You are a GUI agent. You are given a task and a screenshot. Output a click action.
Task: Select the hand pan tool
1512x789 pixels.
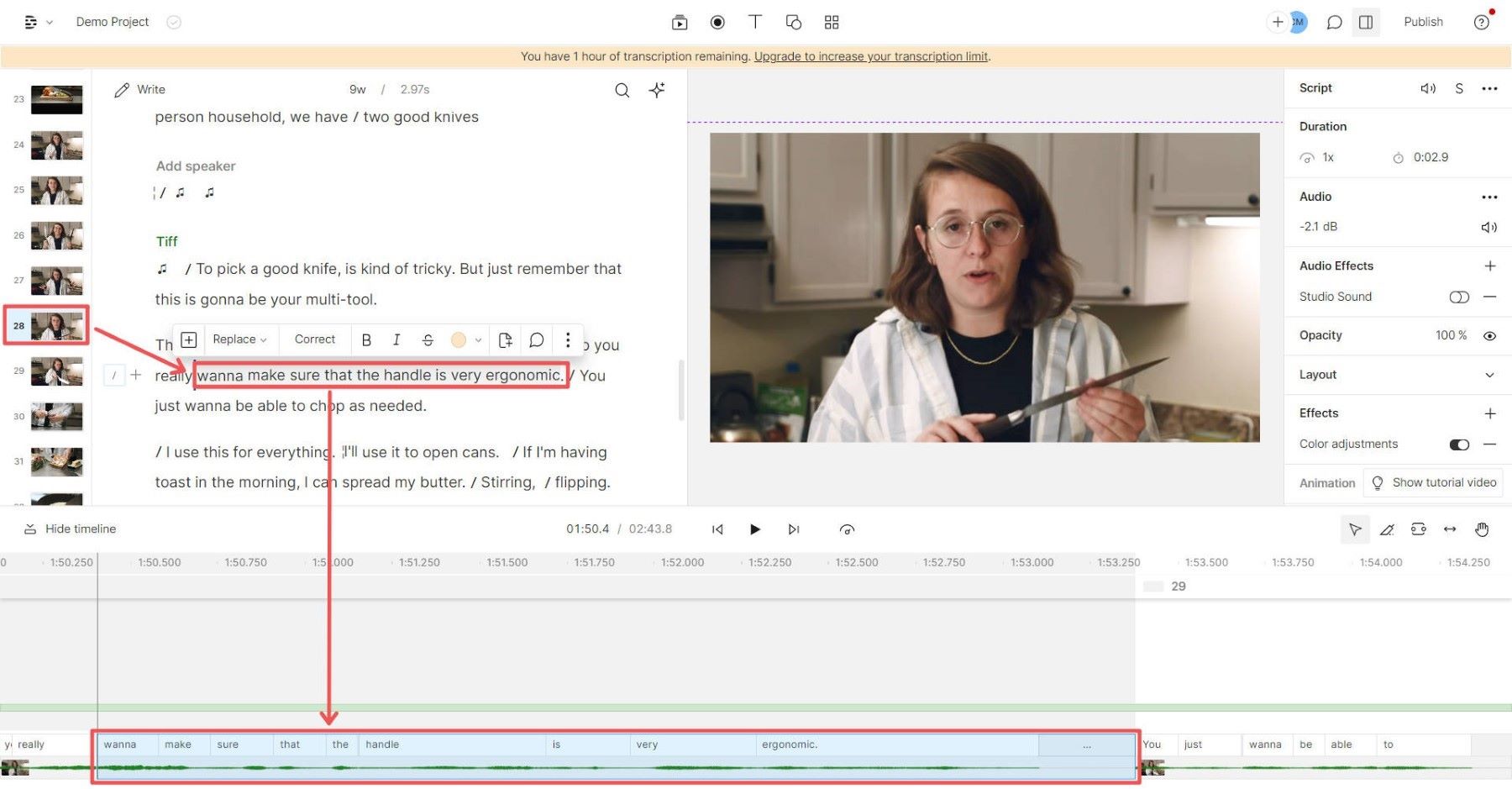point(1482,529)
